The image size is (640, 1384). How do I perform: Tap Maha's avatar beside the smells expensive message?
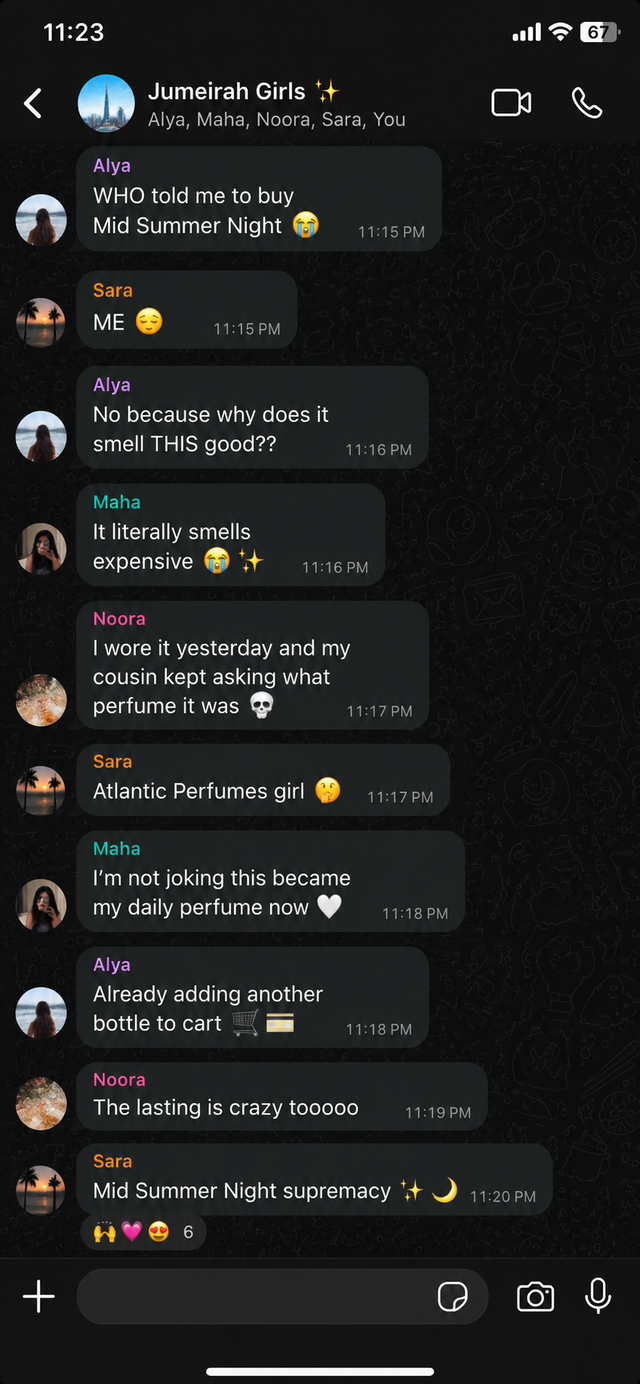[x=41, y=548]
